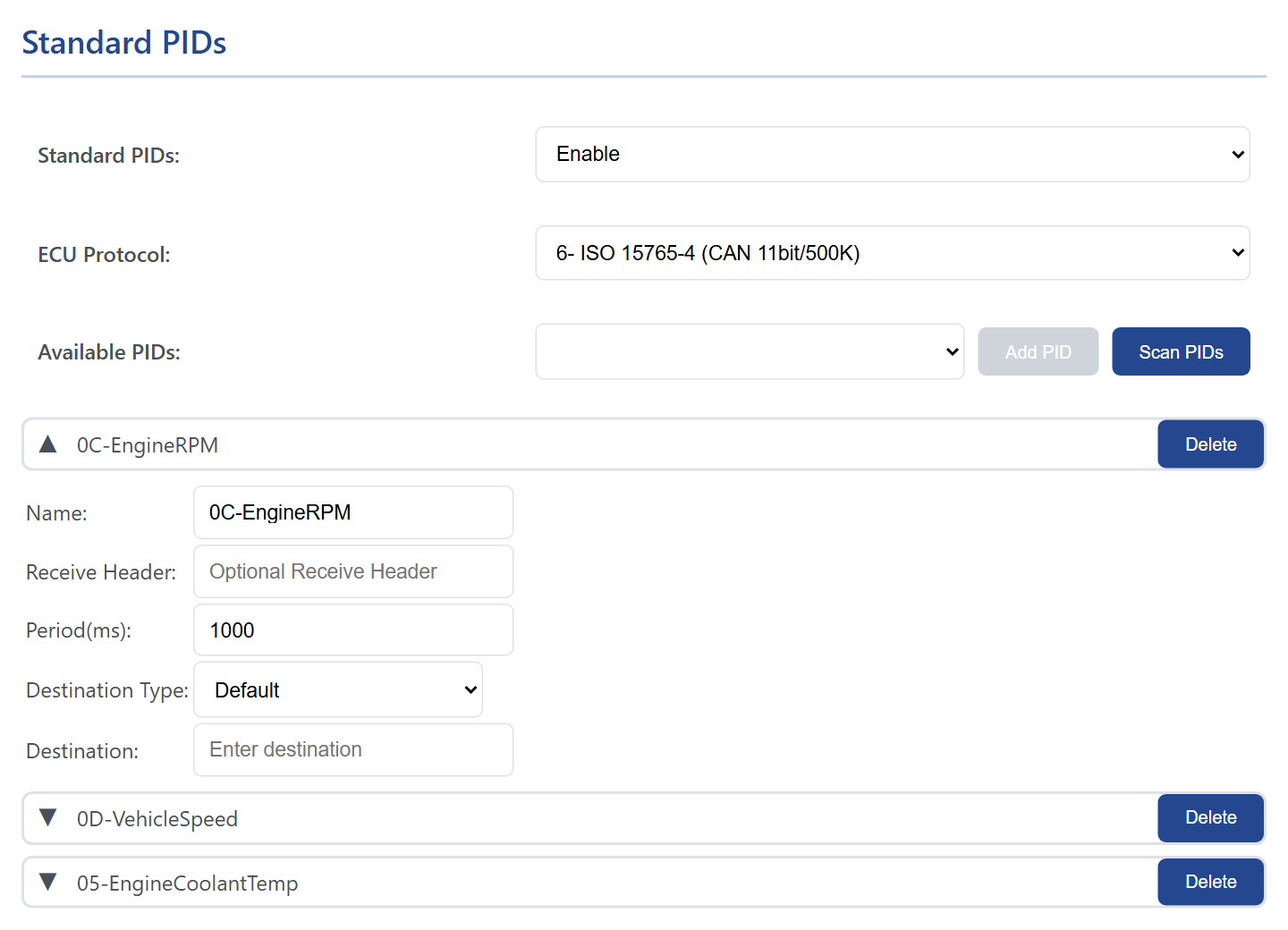The image size is (1288, 930).
Task: Click the 05-EngineCoolantTemp row label
Action: [x=188, y=883]
